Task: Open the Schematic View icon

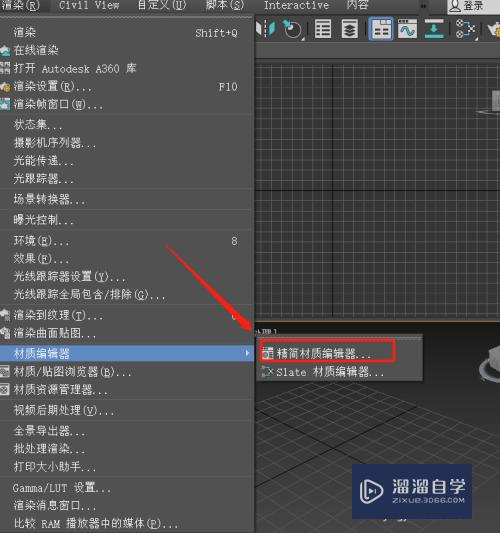Action: (x=465, y=29)
